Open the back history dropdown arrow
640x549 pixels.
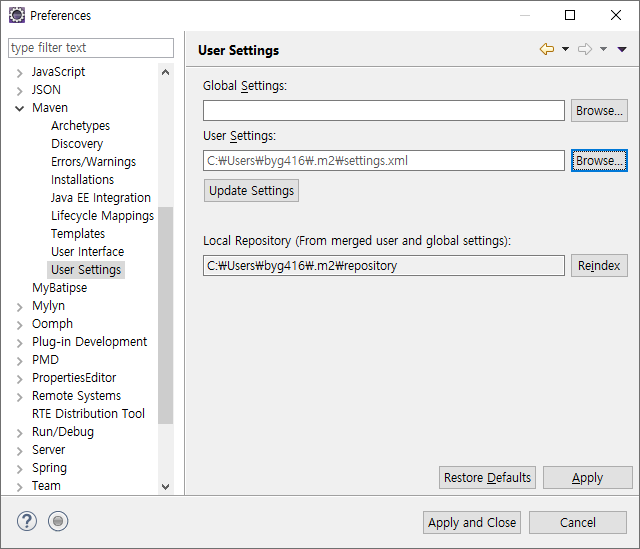pyautogui.click(x=565, y=49)
